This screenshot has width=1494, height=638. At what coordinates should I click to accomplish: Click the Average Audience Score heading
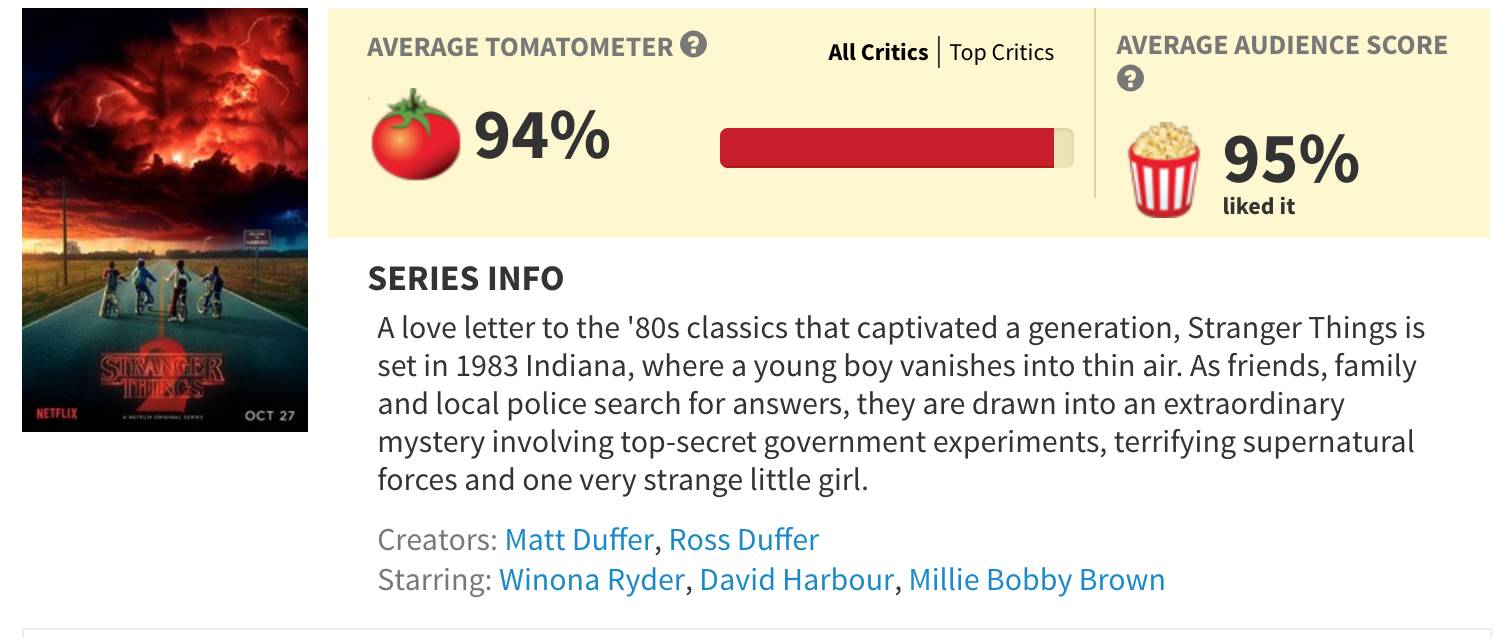[x=1281, y=45]
